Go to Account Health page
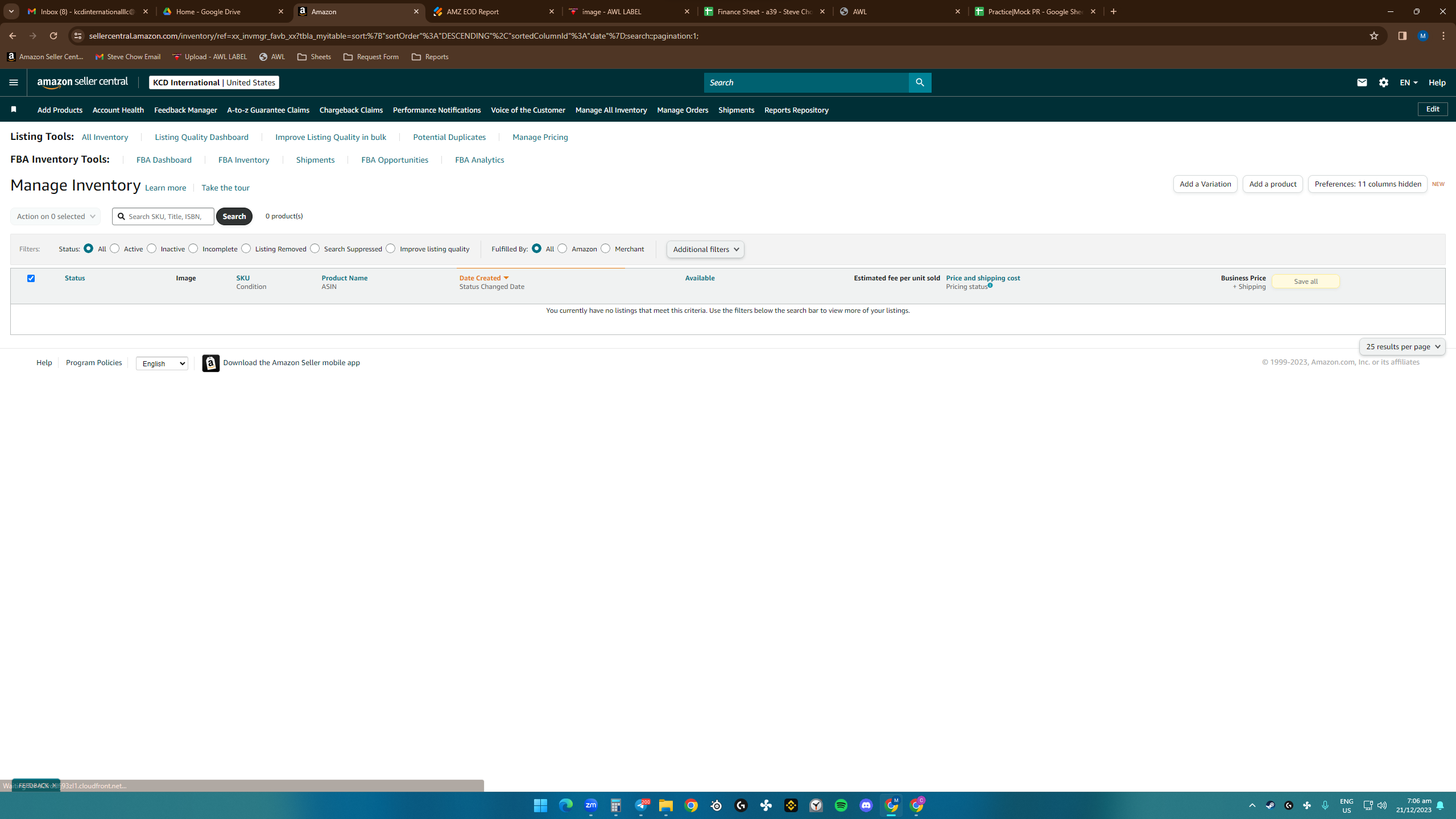This screenshot has height=819, width=1456. 118,110
